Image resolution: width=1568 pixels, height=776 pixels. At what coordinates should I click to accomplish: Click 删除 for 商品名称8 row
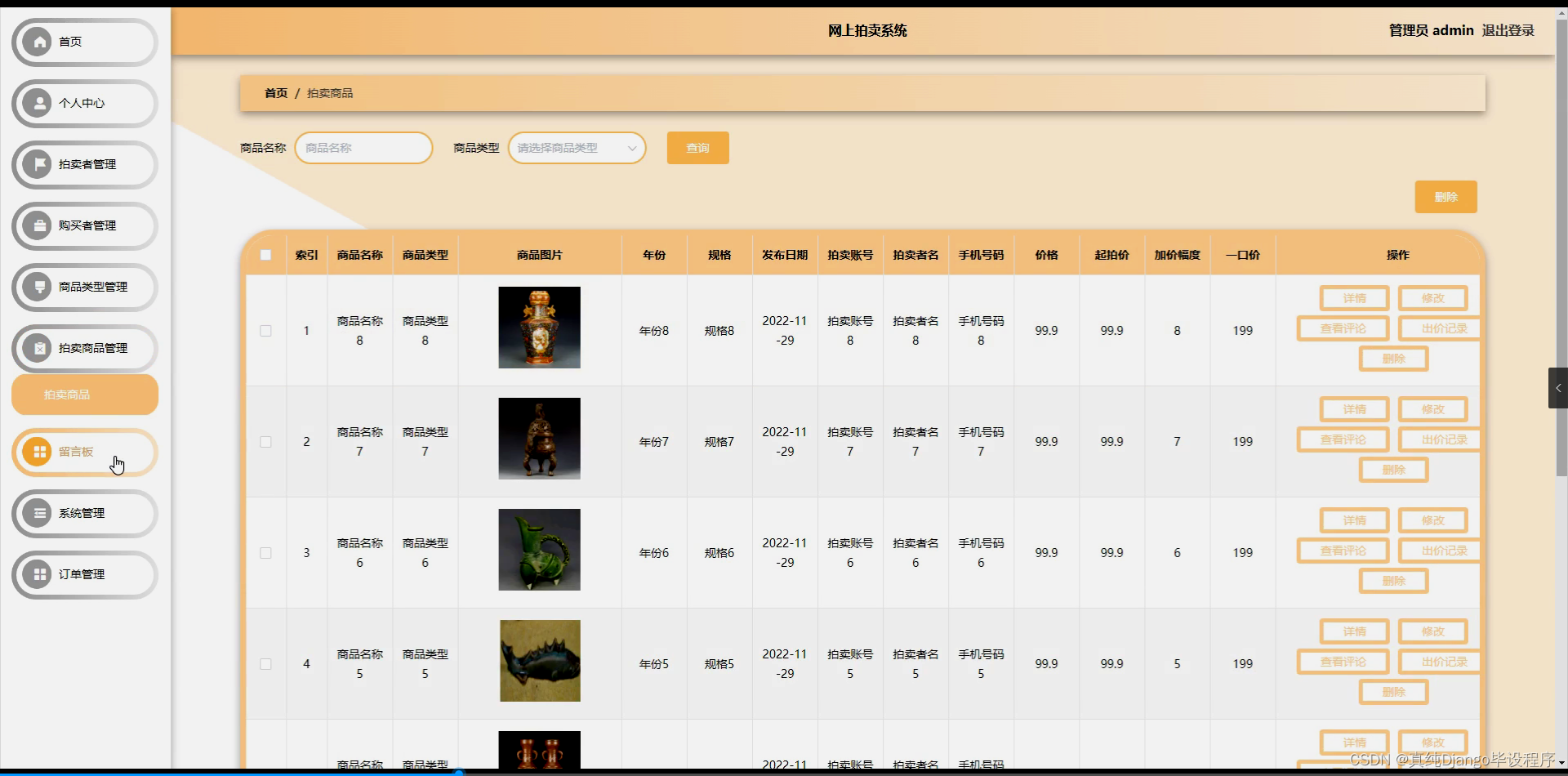click(1393, 359)
